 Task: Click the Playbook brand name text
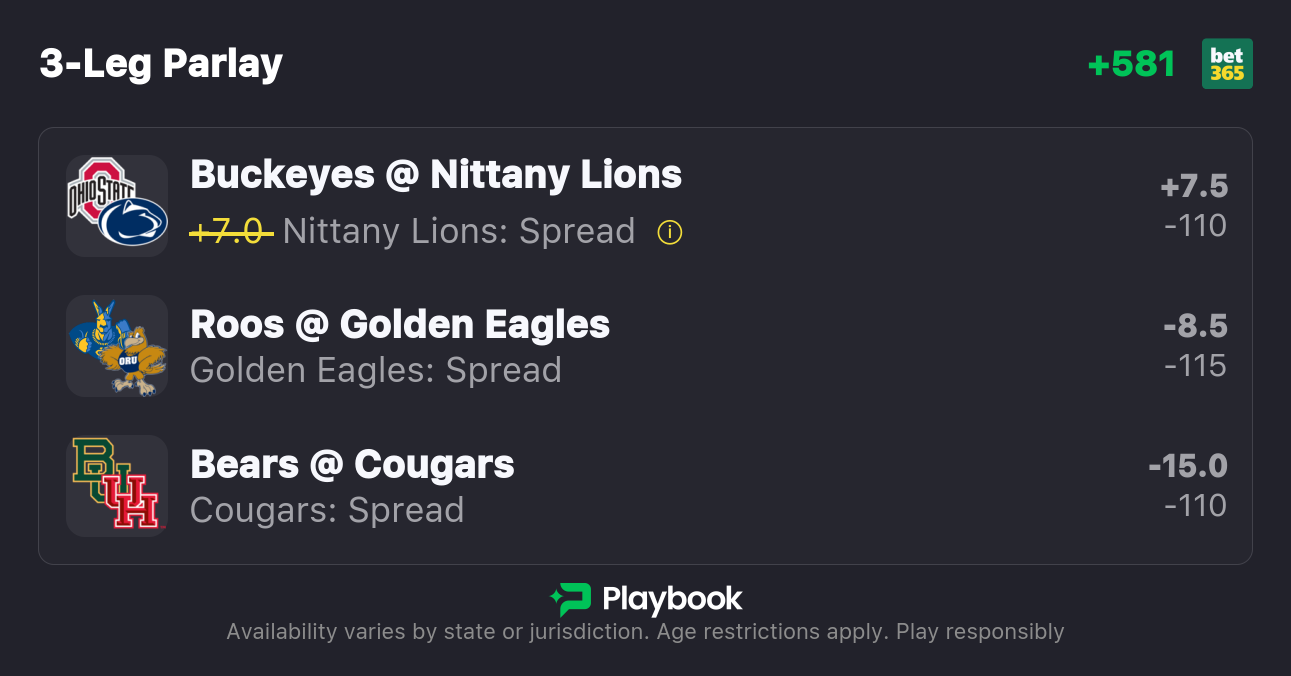click(x=672, y=599)
